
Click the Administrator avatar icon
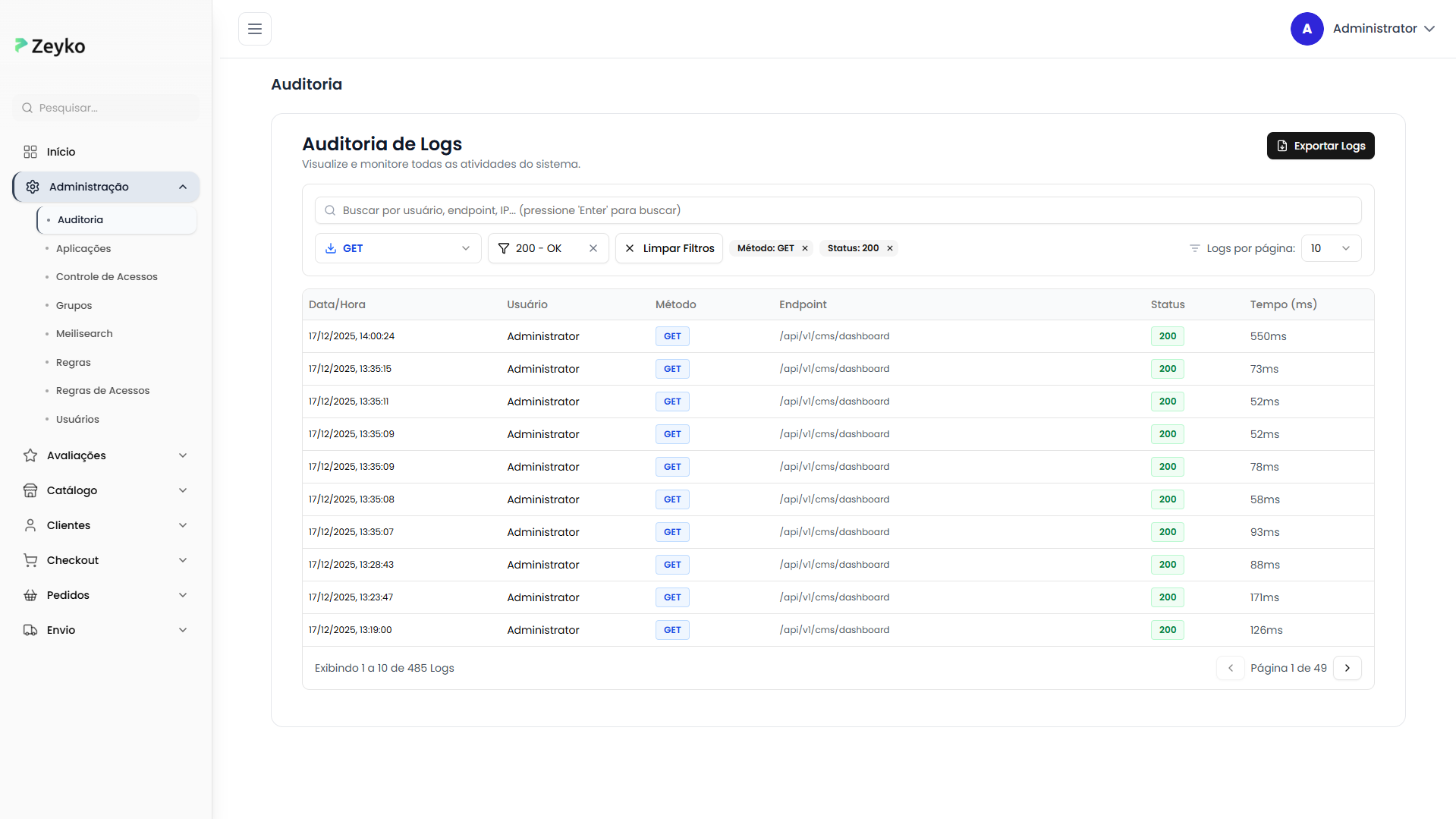(1307, 29)
